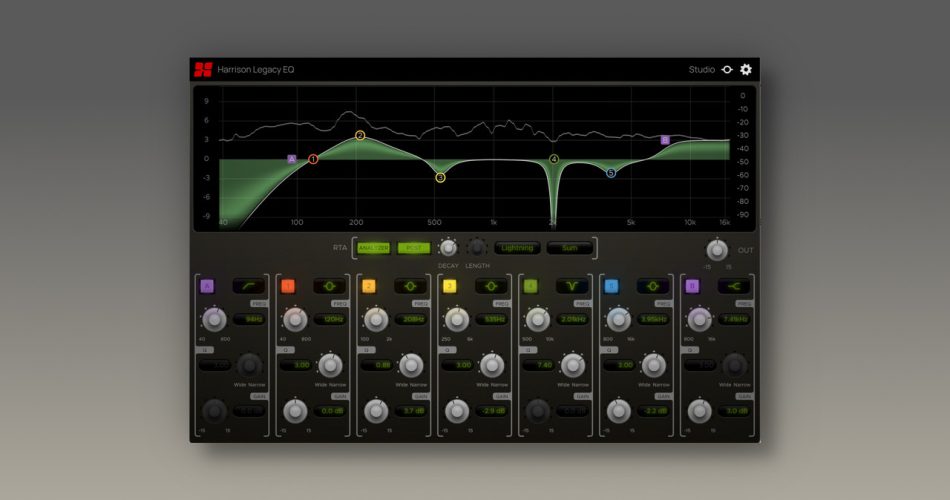The height and width of the screenshot is (500, 950).
Task: Click band 4 frequency knob
Action: click(538, 319)
